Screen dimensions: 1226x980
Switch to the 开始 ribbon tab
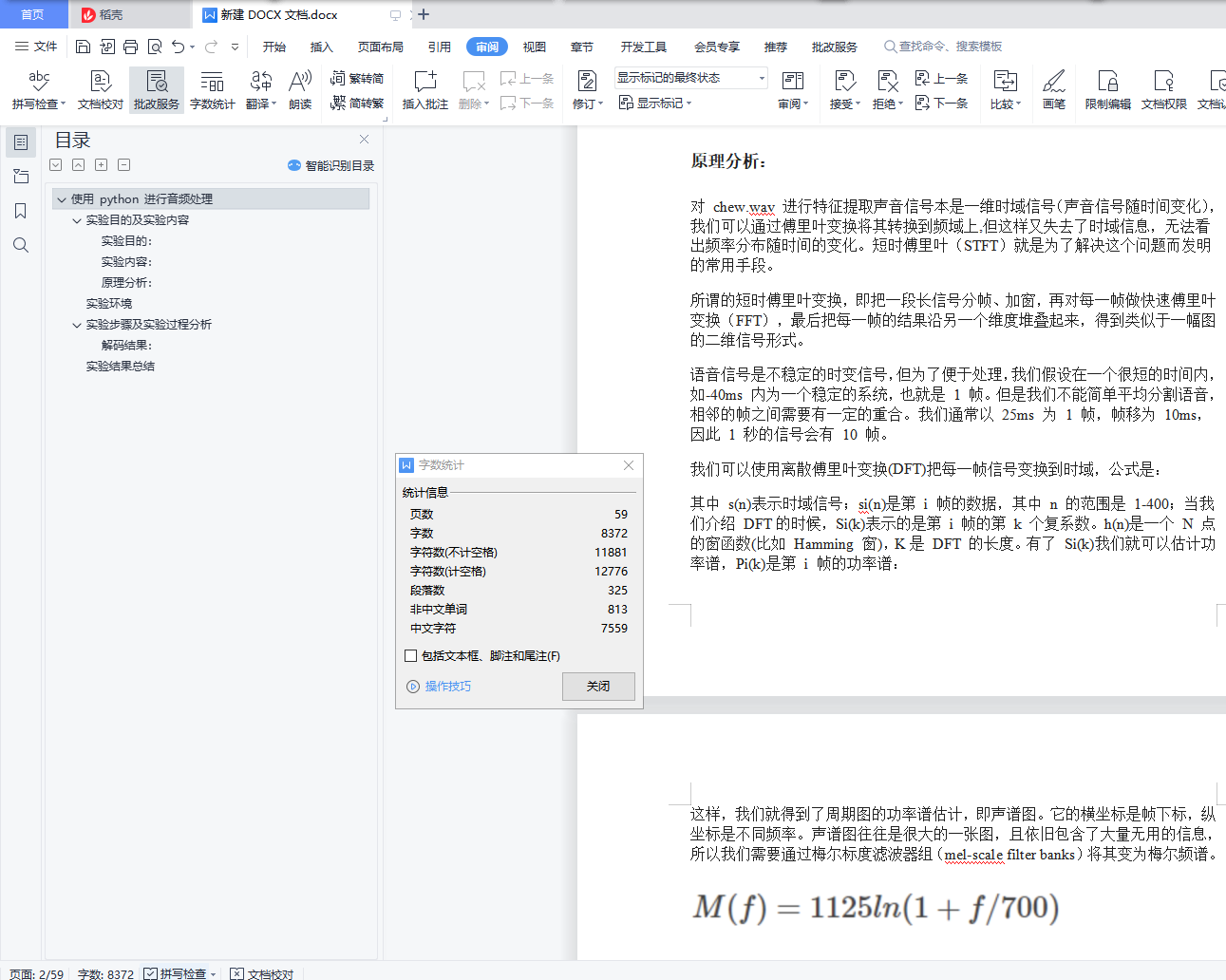coord(274,47)
